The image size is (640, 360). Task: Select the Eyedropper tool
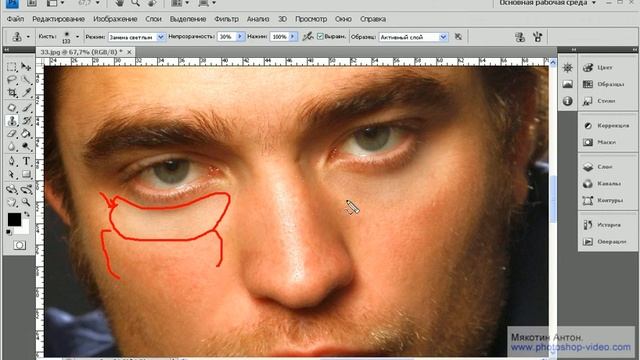click(27, 93)
